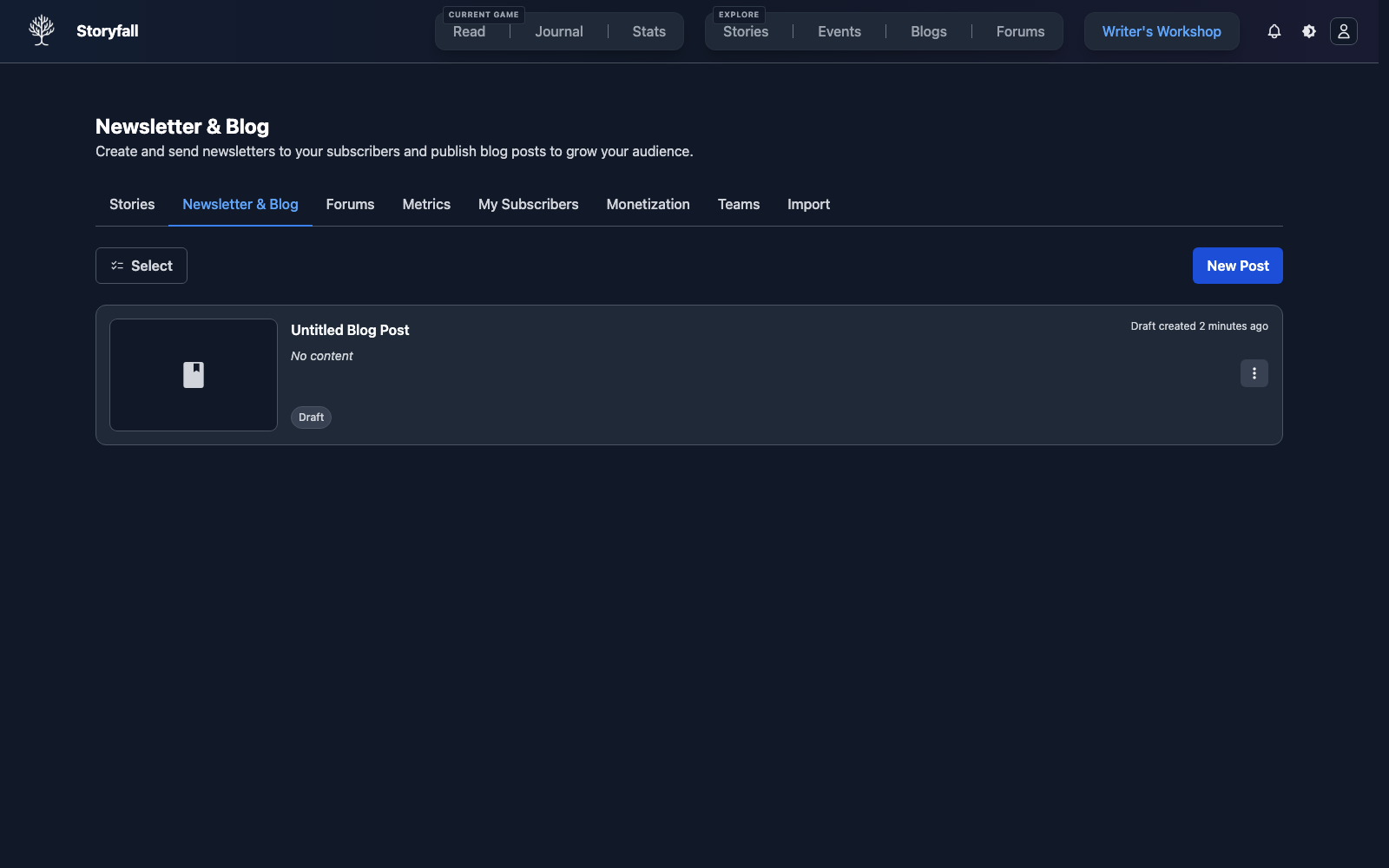This screenshot has width=1389, height=868.
Task: Open the Untitled Blog Post draft
Action: (x=350, y=330)
